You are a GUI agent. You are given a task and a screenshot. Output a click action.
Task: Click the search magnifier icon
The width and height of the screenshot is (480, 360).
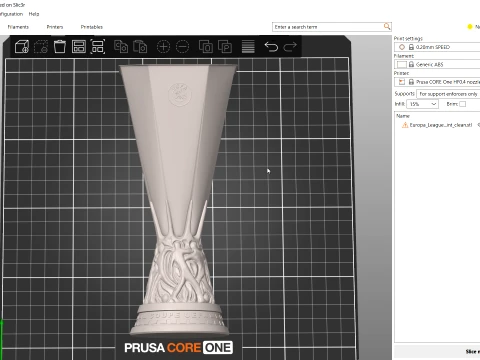387,26
